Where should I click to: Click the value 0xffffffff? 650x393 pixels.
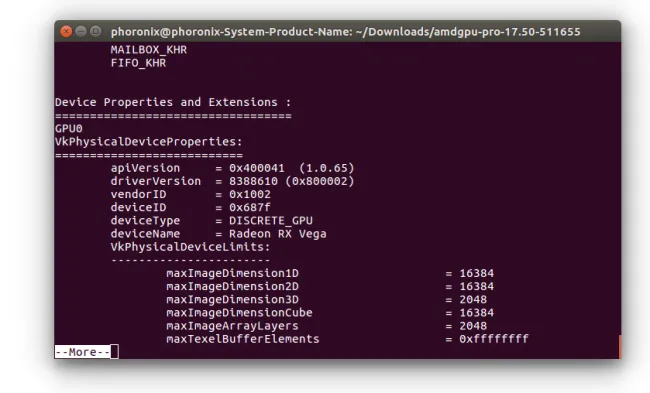coord(494,339)
